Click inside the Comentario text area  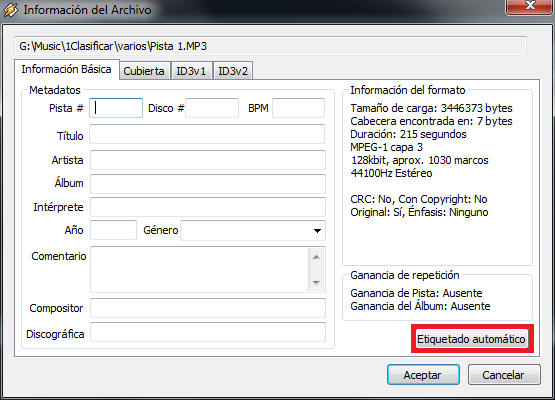tap(199, 270)
